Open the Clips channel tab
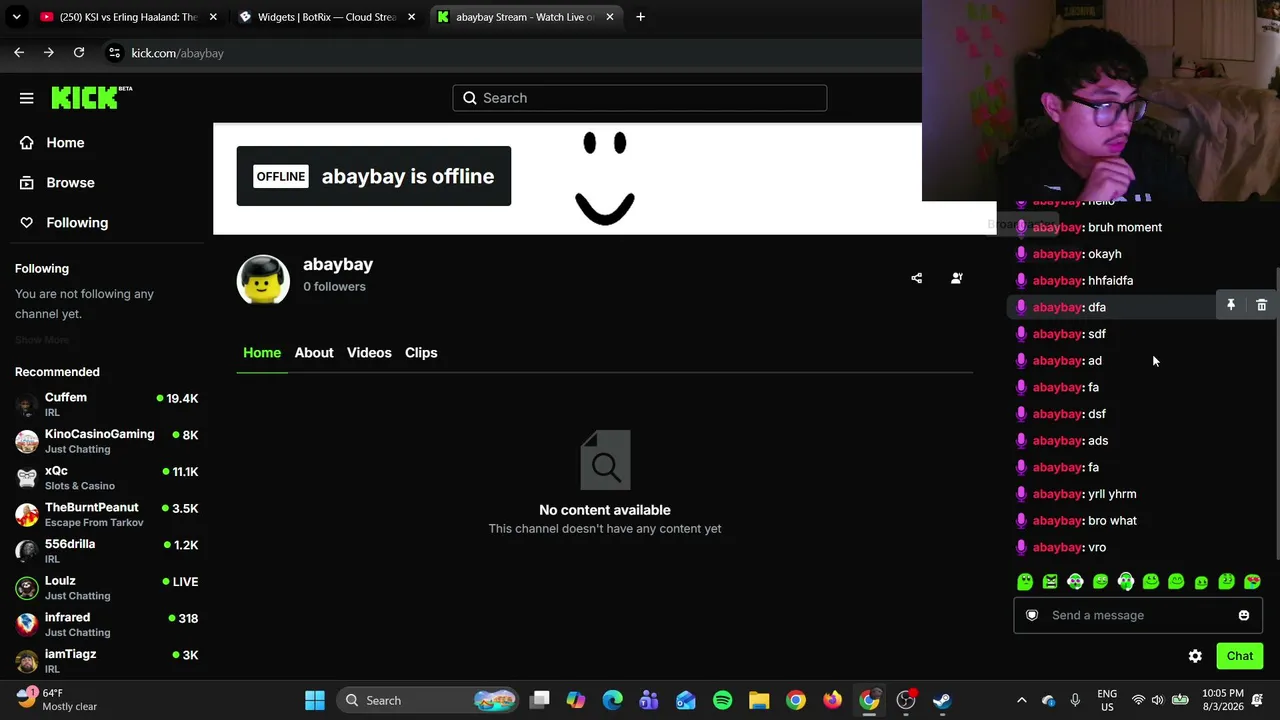The width and height of the screenshot is (1280, 720). [x=421, y=353]
